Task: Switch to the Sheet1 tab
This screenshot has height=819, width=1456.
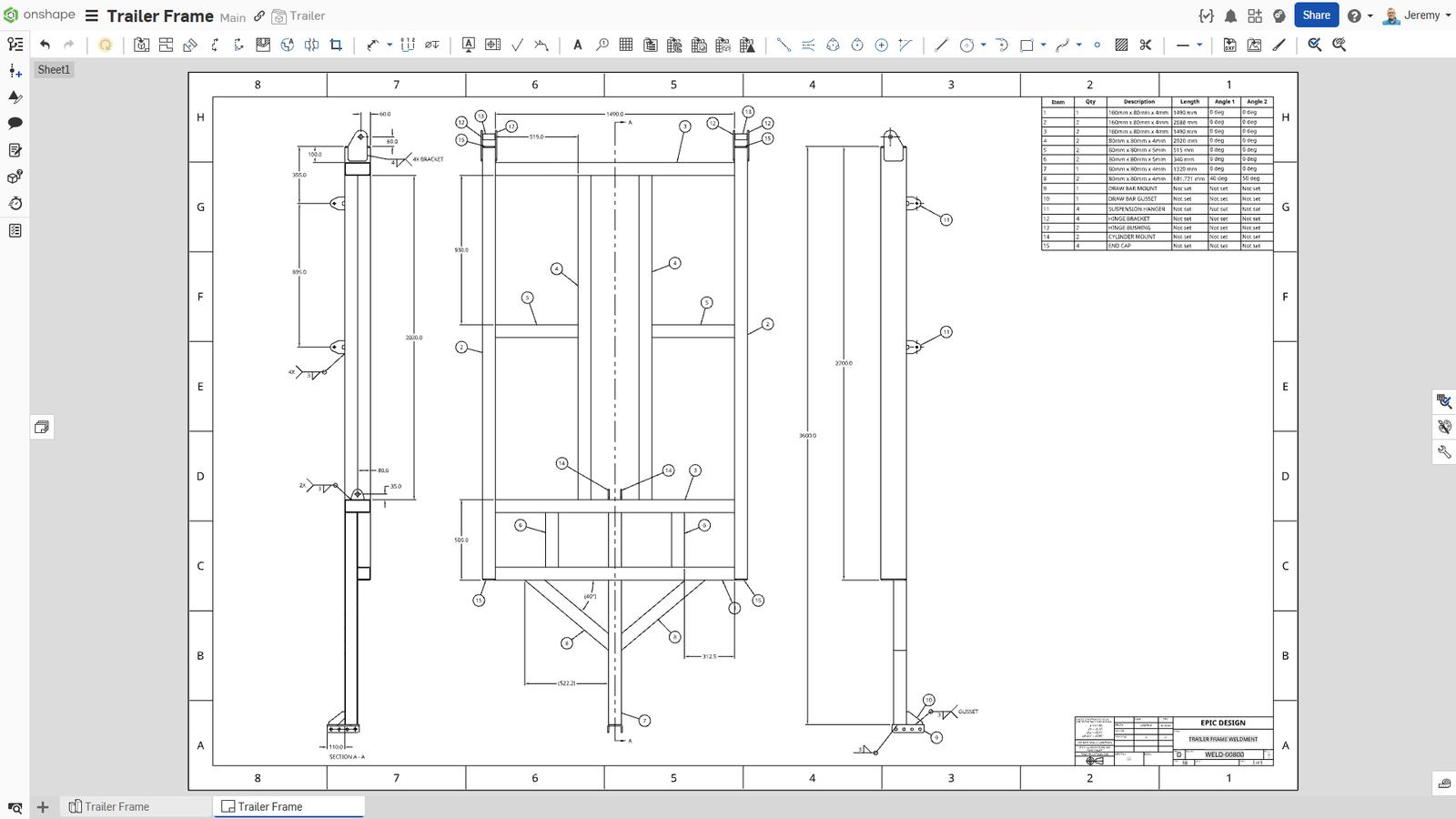Action: 53,69
